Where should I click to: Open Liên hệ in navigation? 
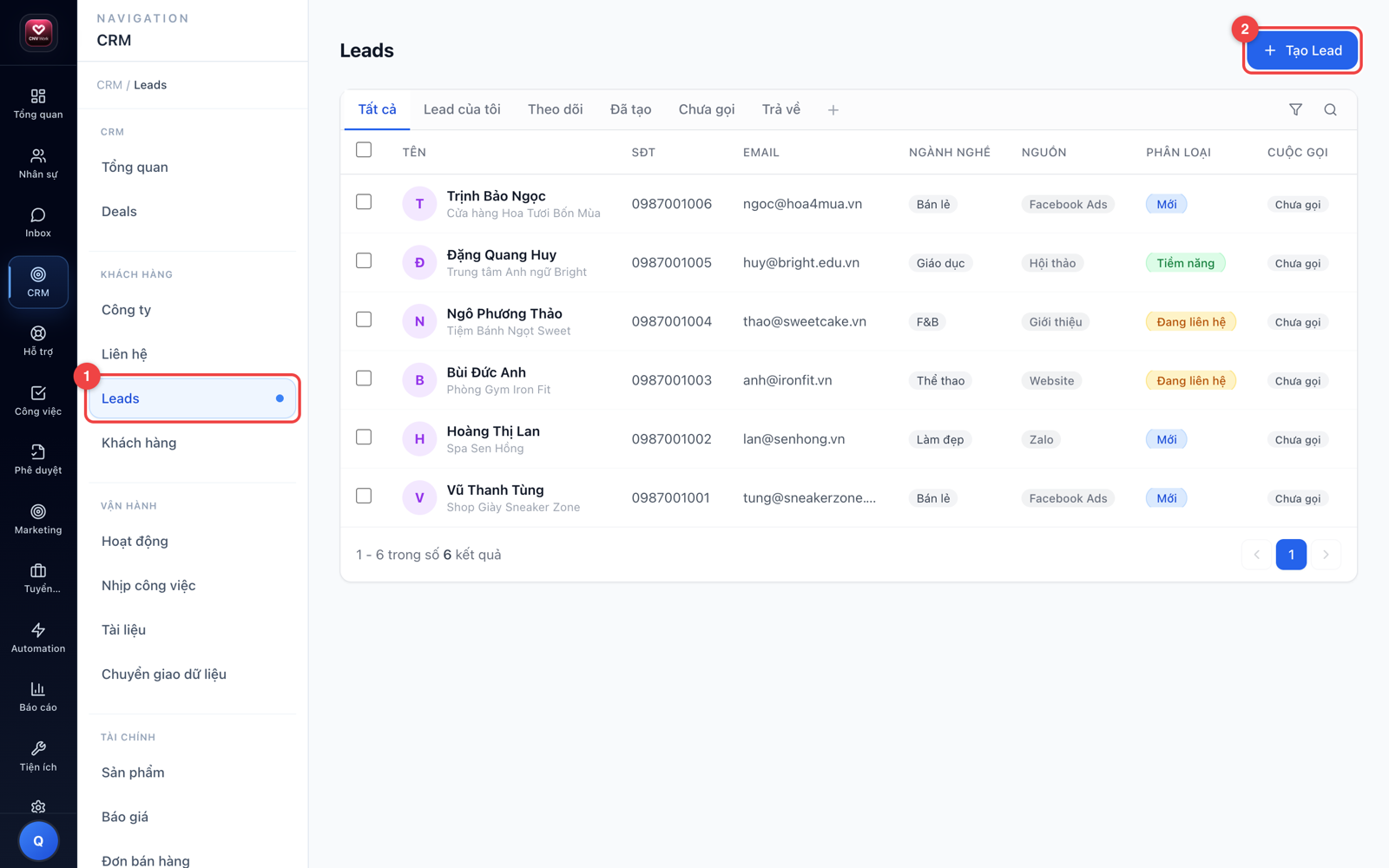click(192, 354)
